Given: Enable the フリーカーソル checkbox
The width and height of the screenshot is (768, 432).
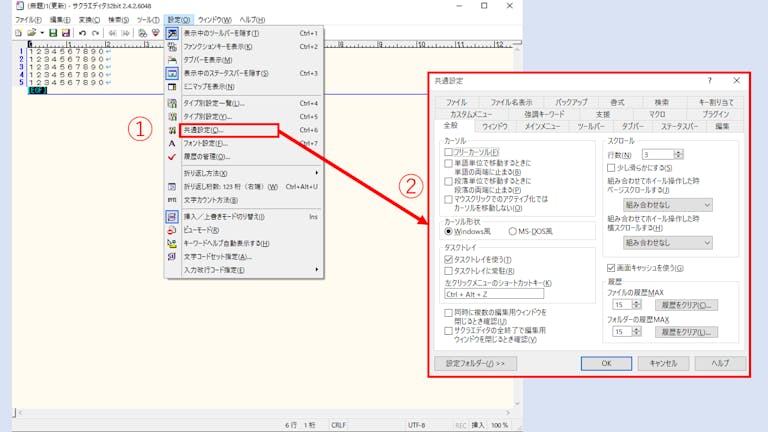Looking at the screenshot, I should click(448, 152).
